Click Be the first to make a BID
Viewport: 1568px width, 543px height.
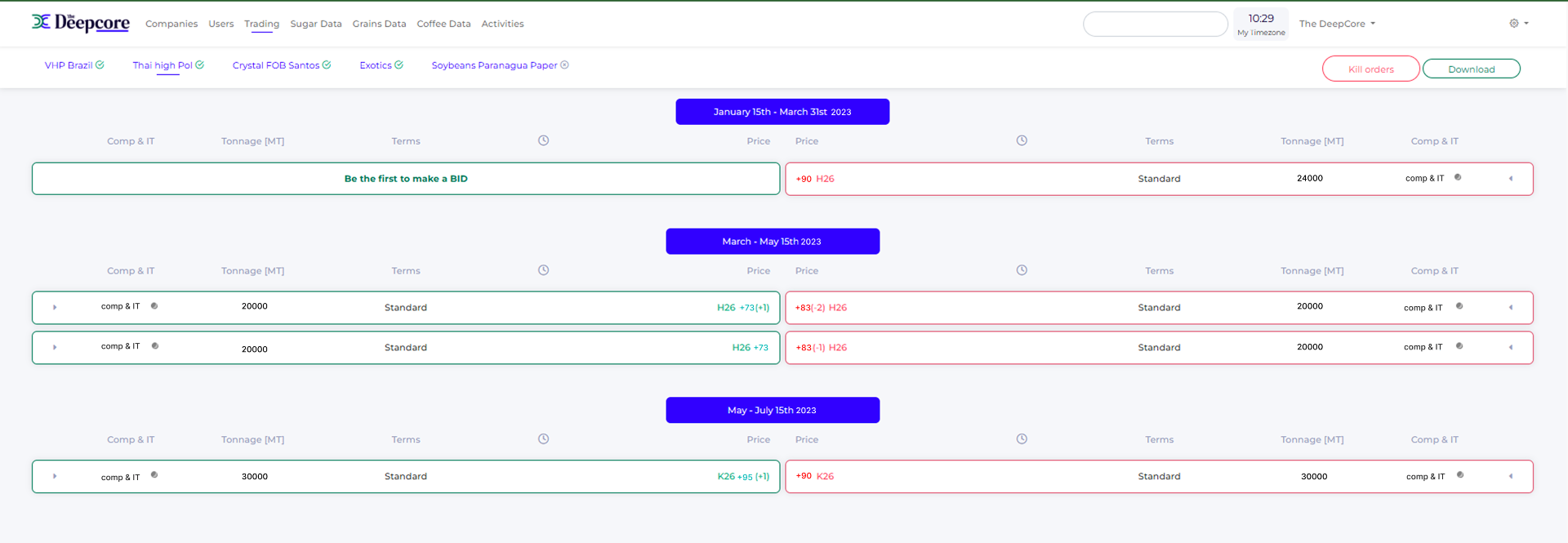point(406,179)
